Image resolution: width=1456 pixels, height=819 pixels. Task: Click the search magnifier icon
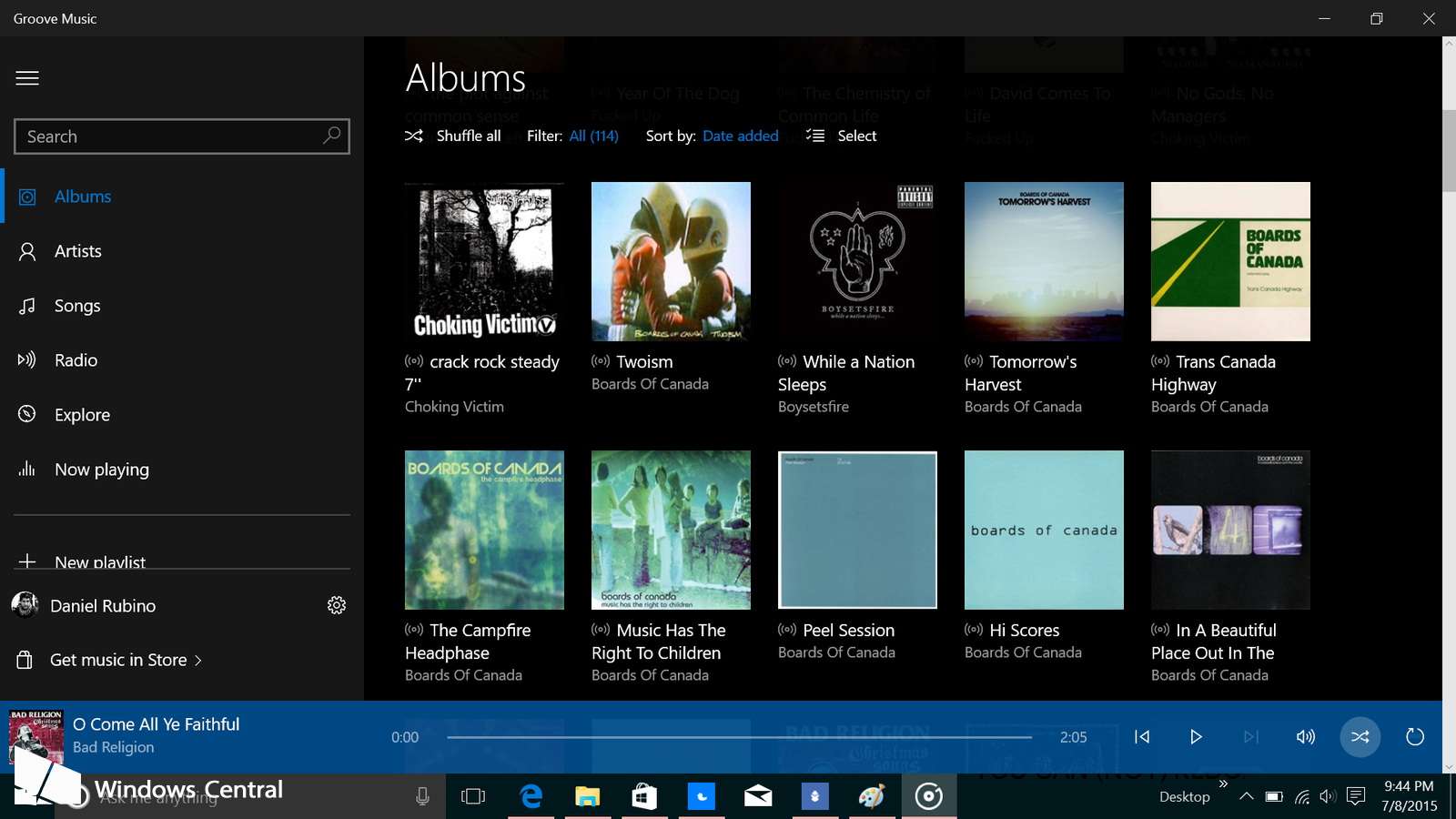point(332,136)
